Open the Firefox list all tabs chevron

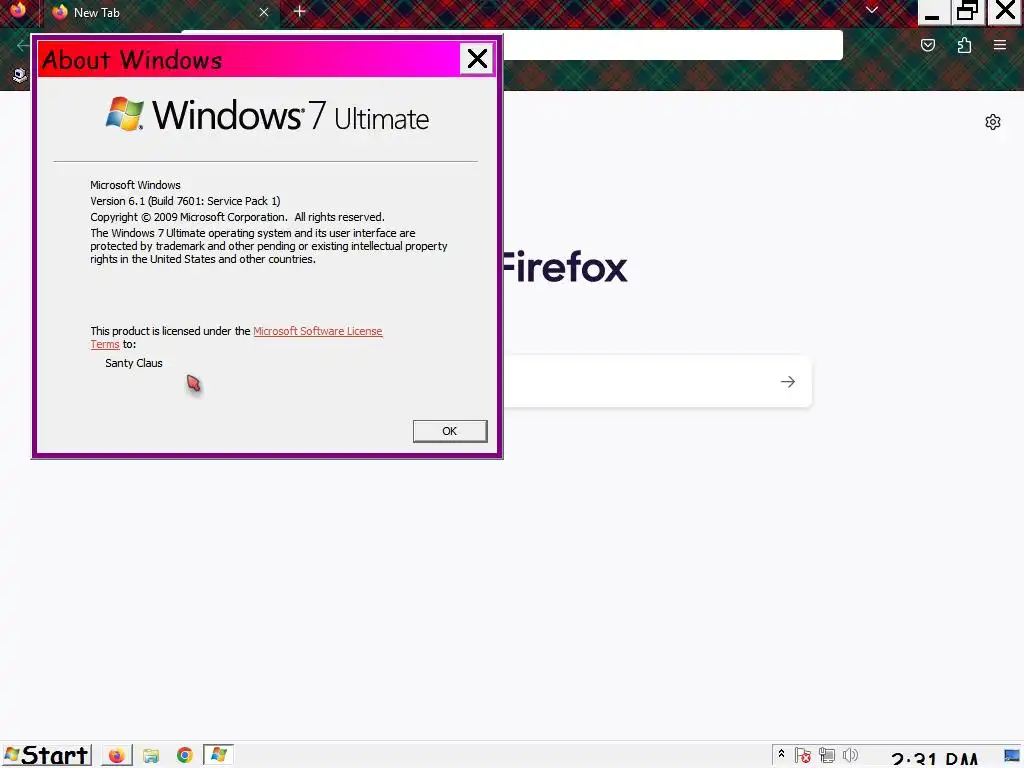871,10
